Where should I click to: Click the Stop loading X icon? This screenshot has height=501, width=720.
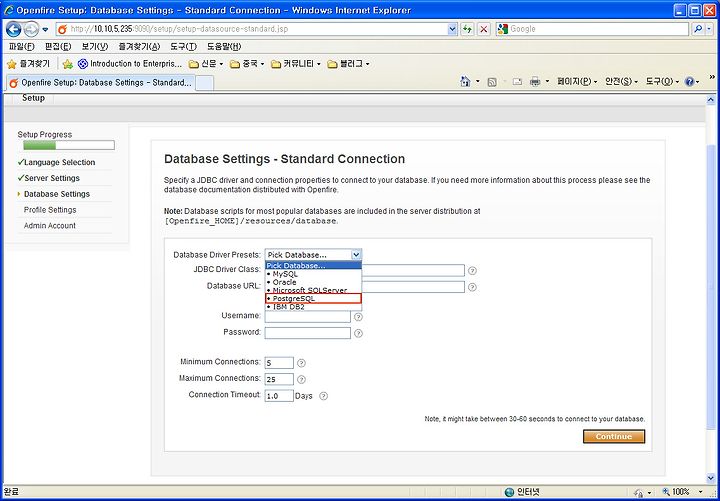pos(484,29)
